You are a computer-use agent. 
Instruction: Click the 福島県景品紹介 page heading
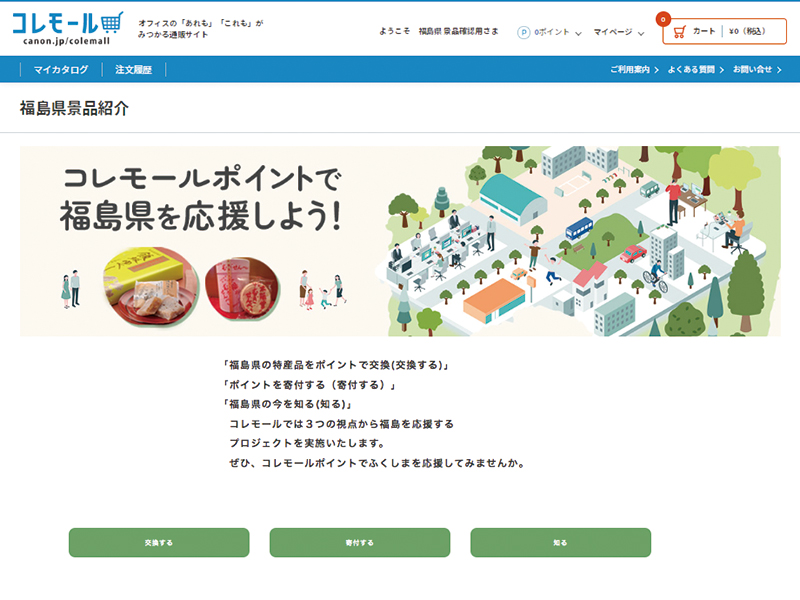coord(74,108)
